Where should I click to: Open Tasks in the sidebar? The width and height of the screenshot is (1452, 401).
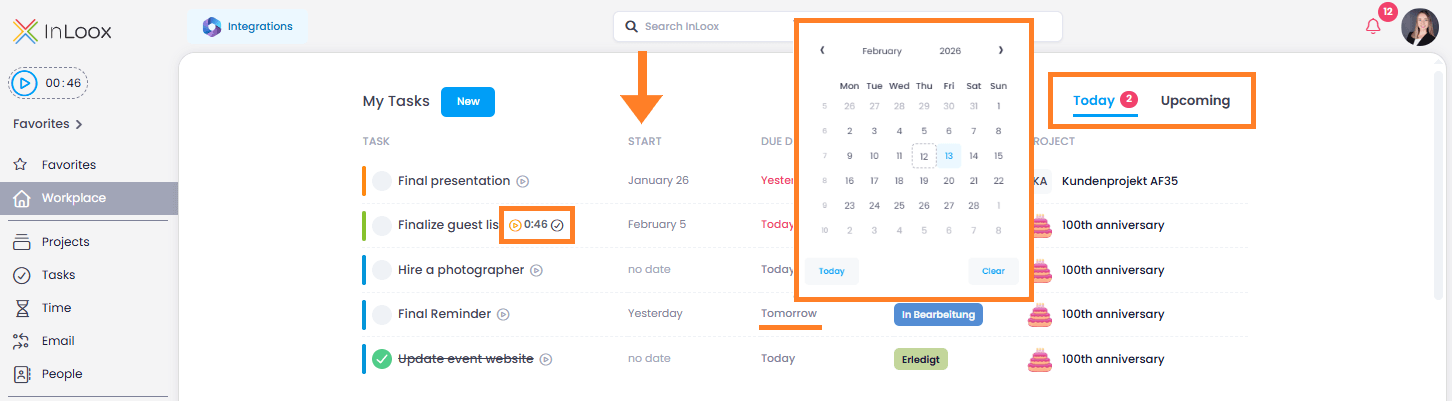pos(58,275)
